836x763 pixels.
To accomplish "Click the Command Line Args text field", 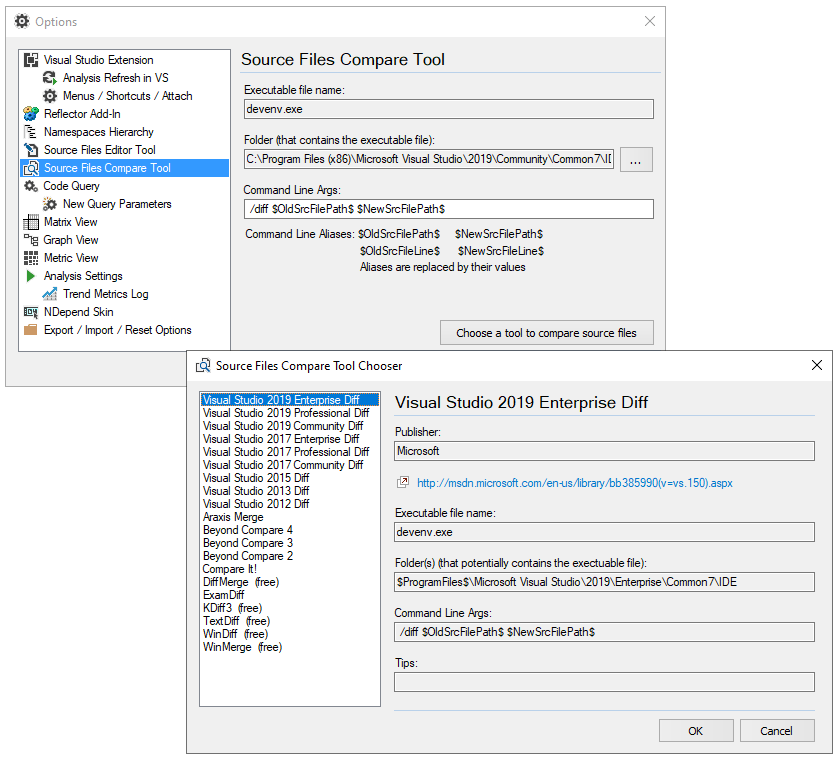I will pos(448,209).
